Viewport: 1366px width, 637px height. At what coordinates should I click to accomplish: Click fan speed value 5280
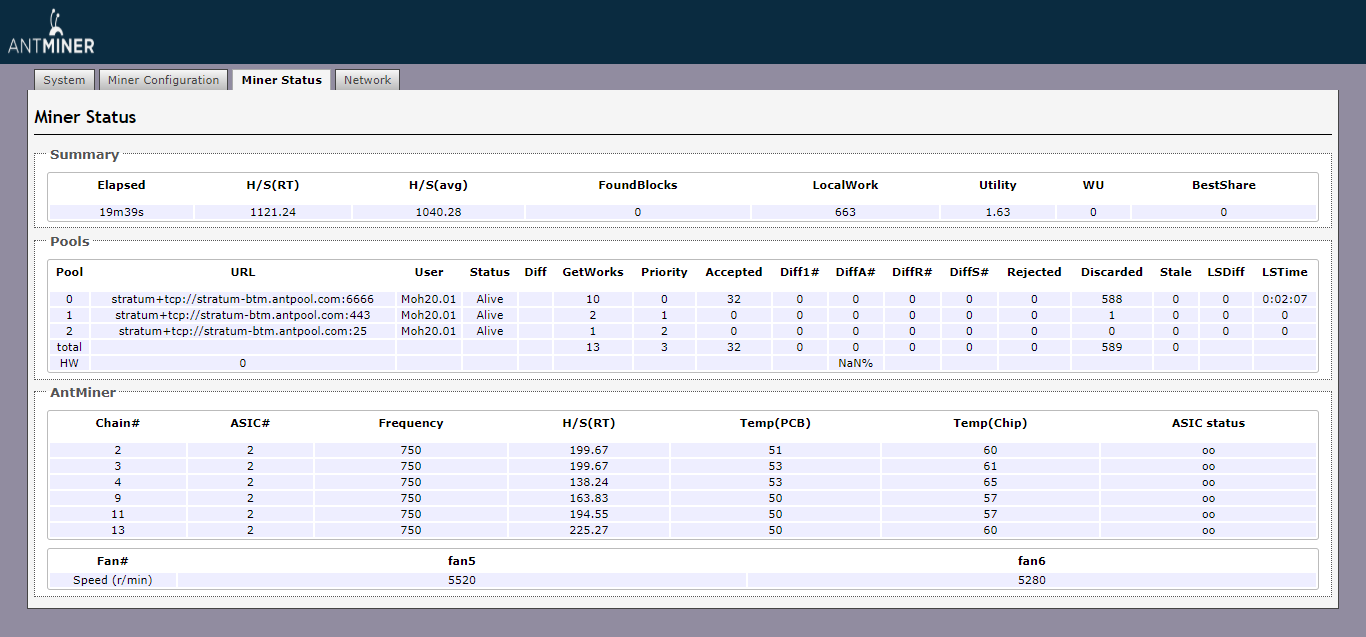tap(1032, 580)
